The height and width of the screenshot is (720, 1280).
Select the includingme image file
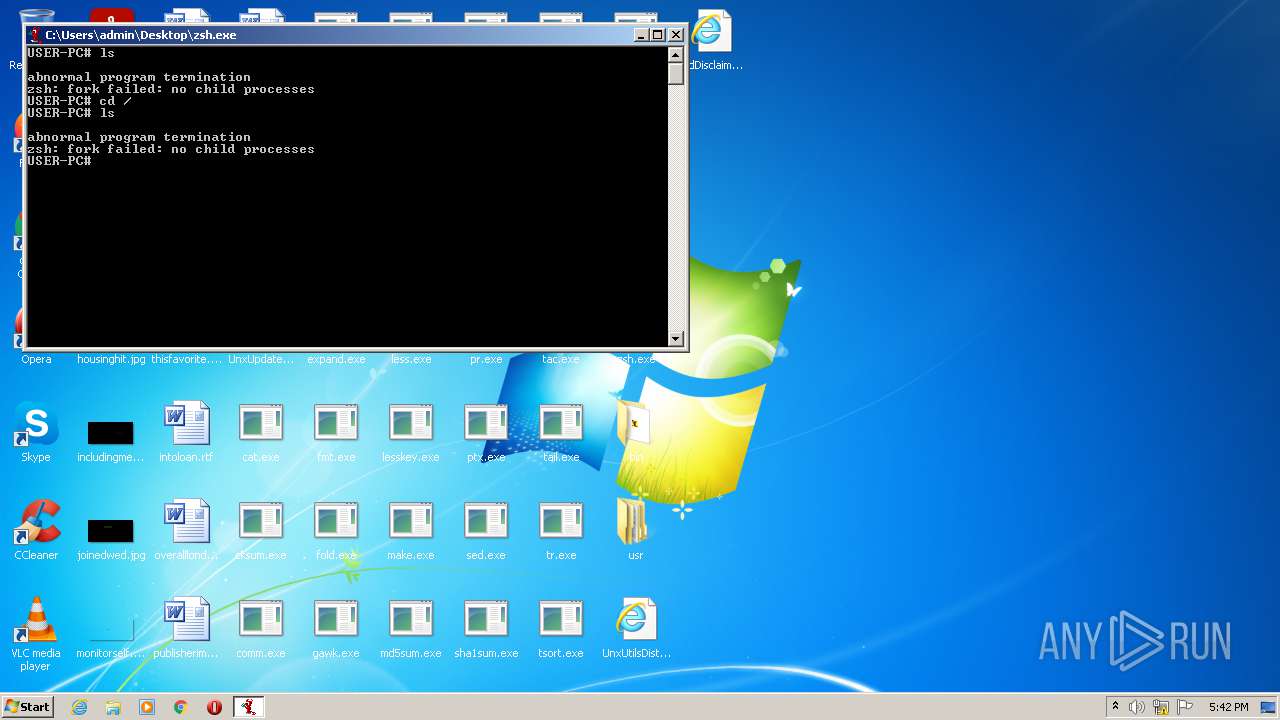[x=110, y=433]
